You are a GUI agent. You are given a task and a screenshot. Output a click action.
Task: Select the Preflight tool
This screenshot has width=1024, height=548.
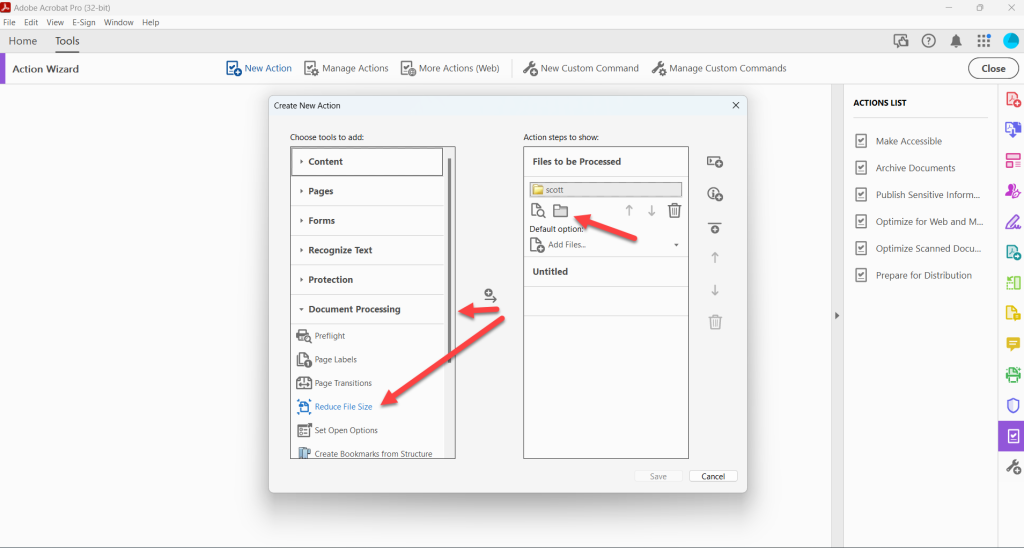click(321, 336)
